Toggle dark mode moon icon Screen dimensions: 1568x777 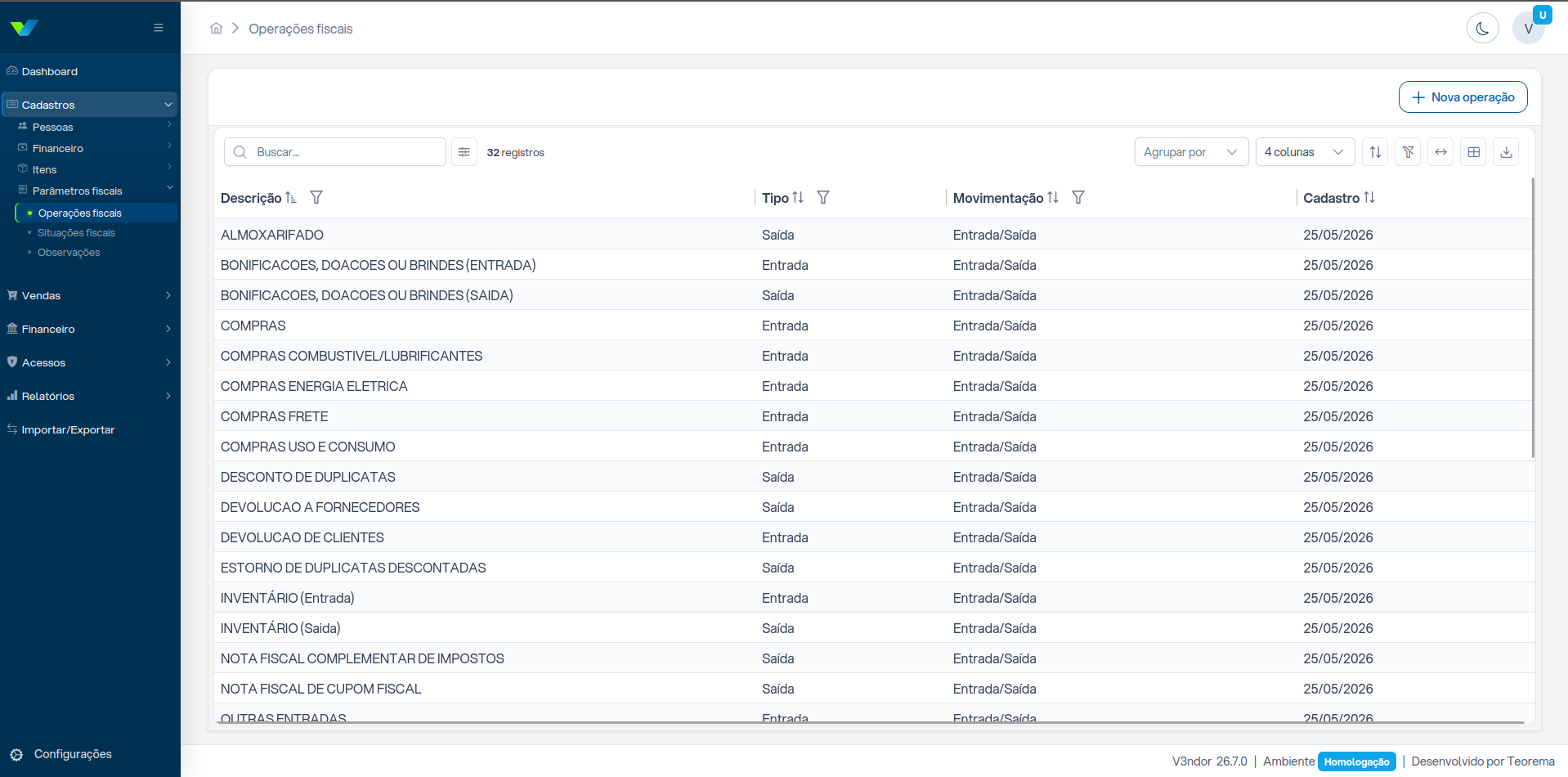tap(1482, 29)
